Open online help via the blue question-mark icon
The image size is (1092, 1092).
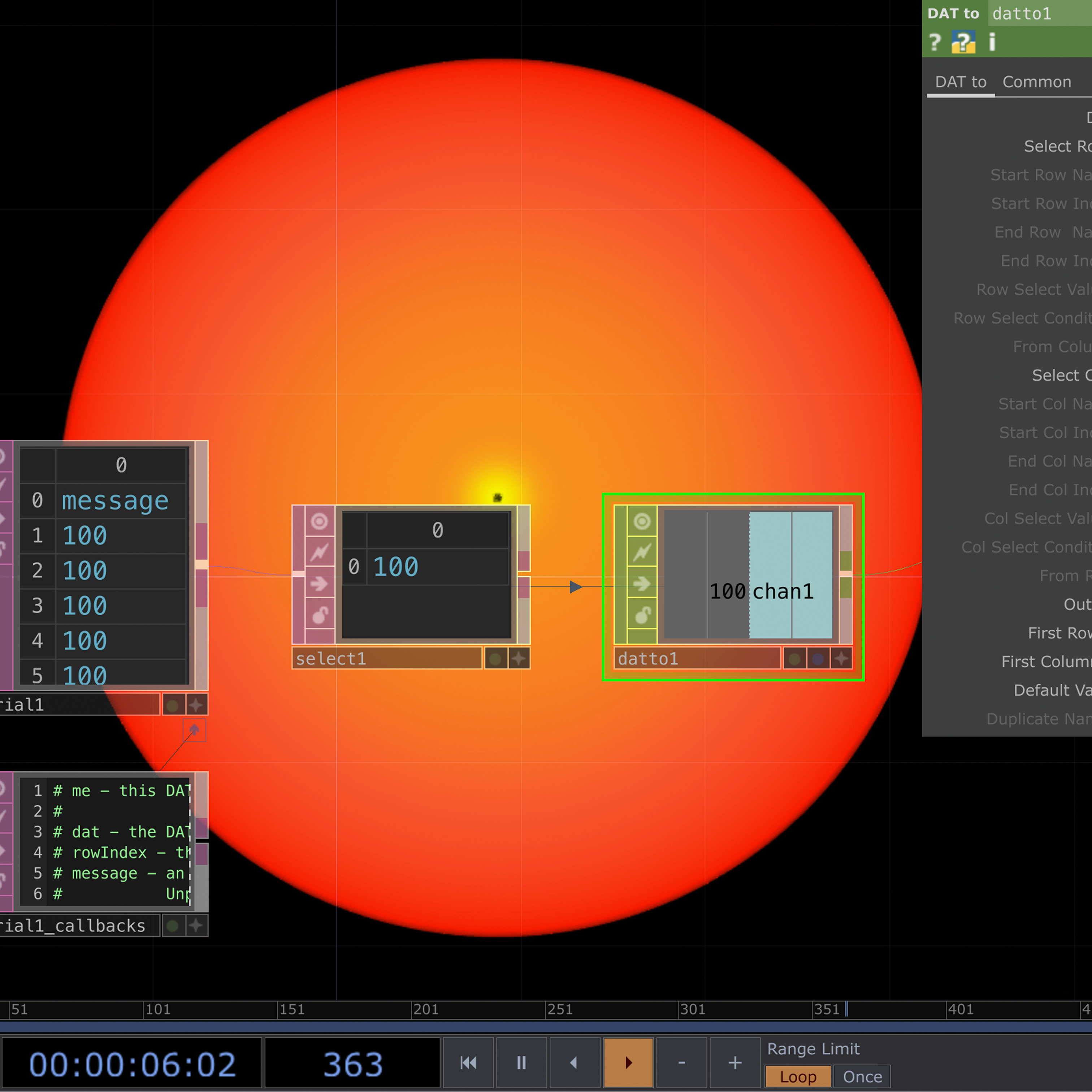click(964, 42)
